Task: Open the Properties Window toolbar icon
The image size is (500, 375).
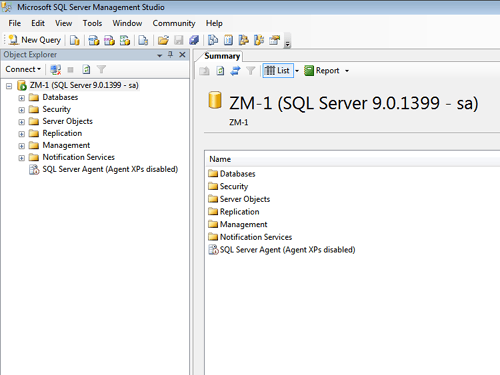Action: (275, 40)
